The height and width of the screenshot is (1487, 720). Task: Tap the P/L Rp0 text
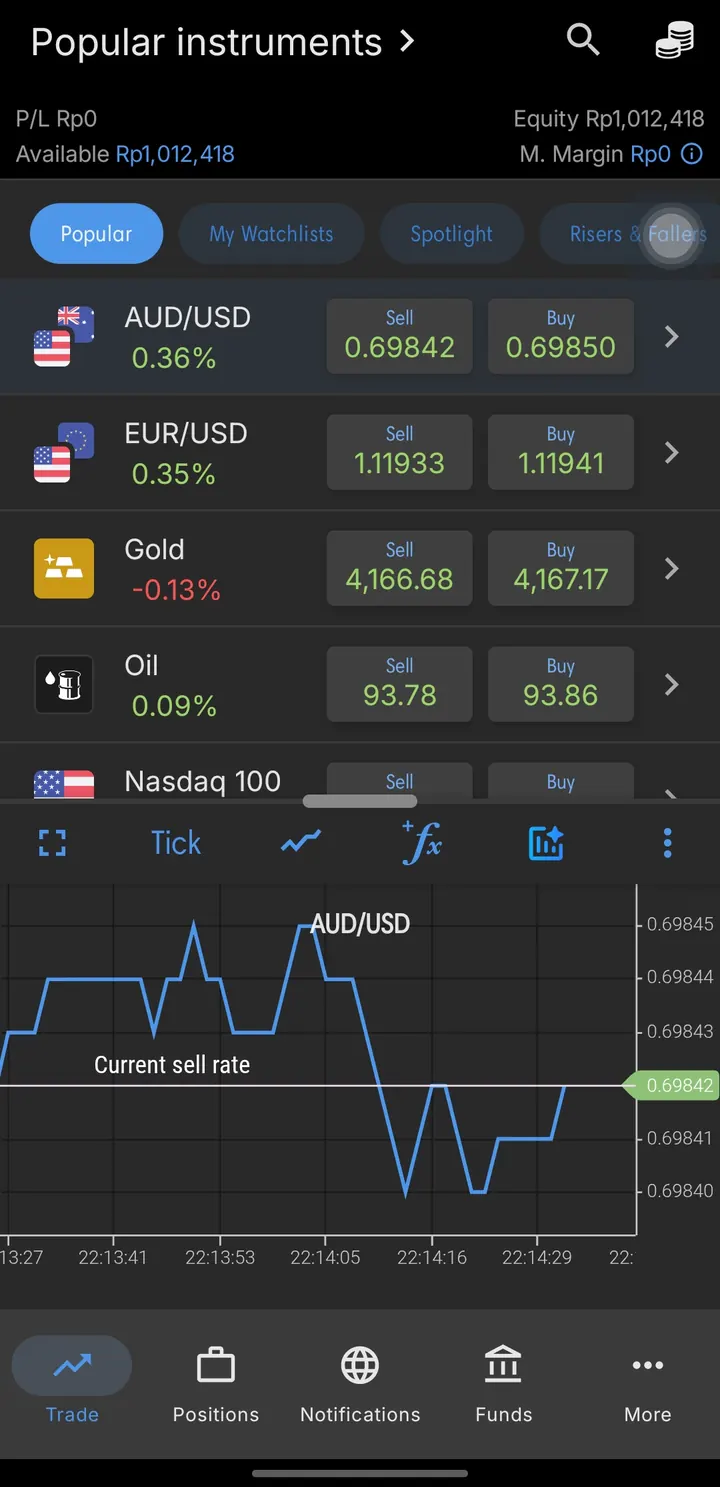click(56, 119)
